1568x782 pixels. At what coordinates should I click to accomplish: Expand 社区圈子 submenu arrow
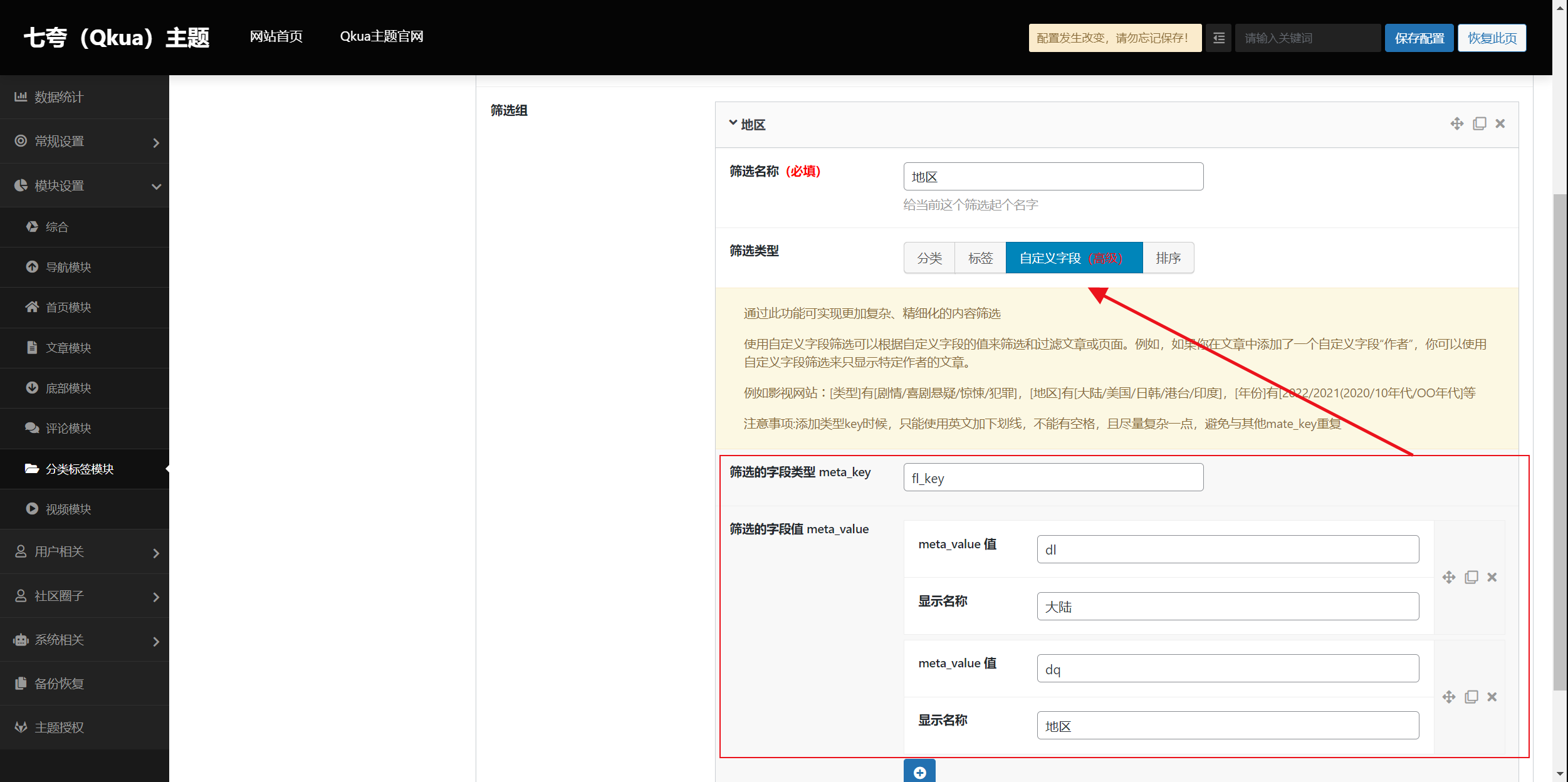pyautogui.click(x=156, y=597)
